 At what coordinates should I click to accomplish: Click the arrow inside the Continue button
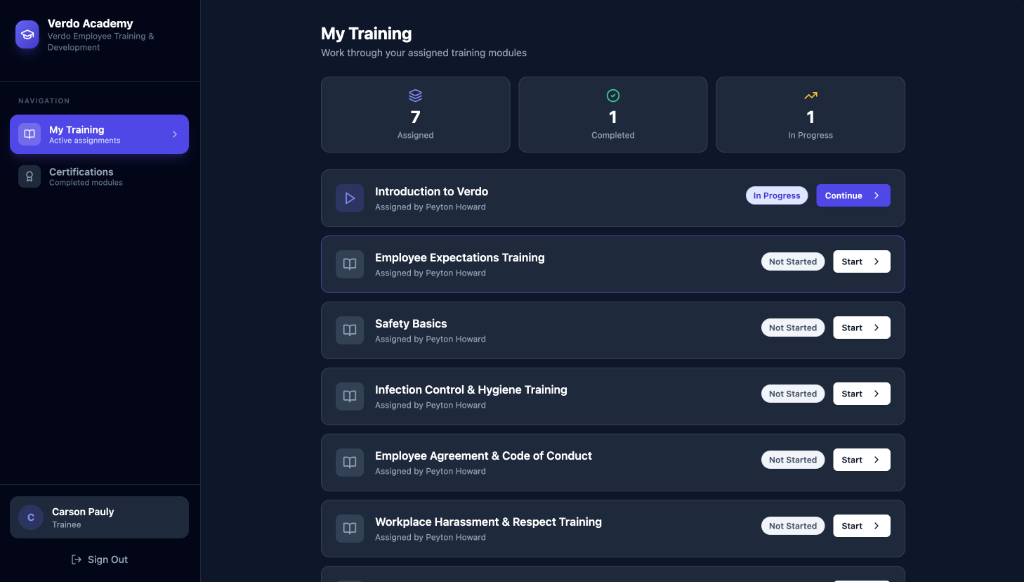point(876,195)
